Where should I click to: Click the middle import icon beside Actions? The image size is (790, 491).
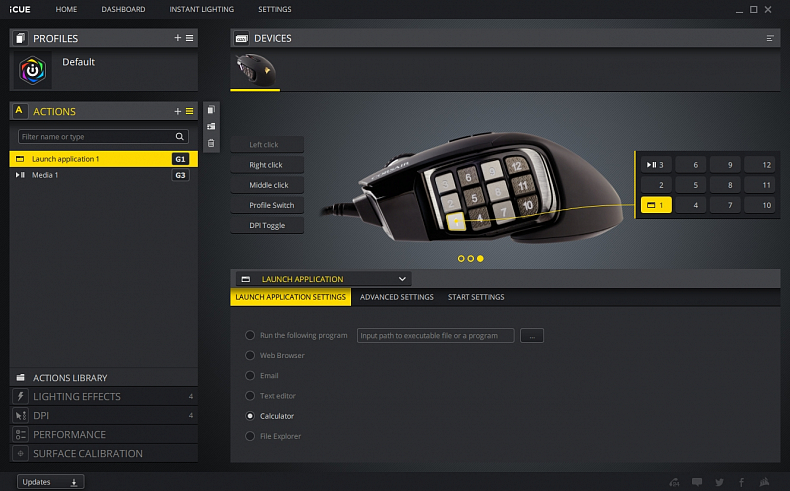point(211,126)
